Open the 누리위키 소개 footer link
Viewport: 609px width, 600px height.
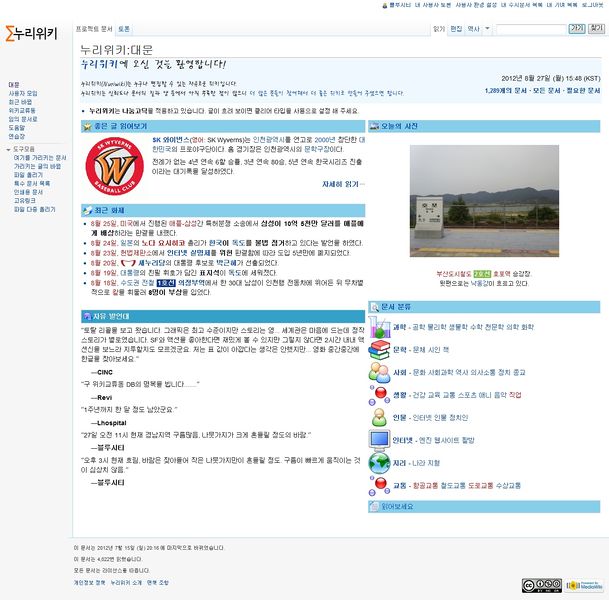coord(126,583)
